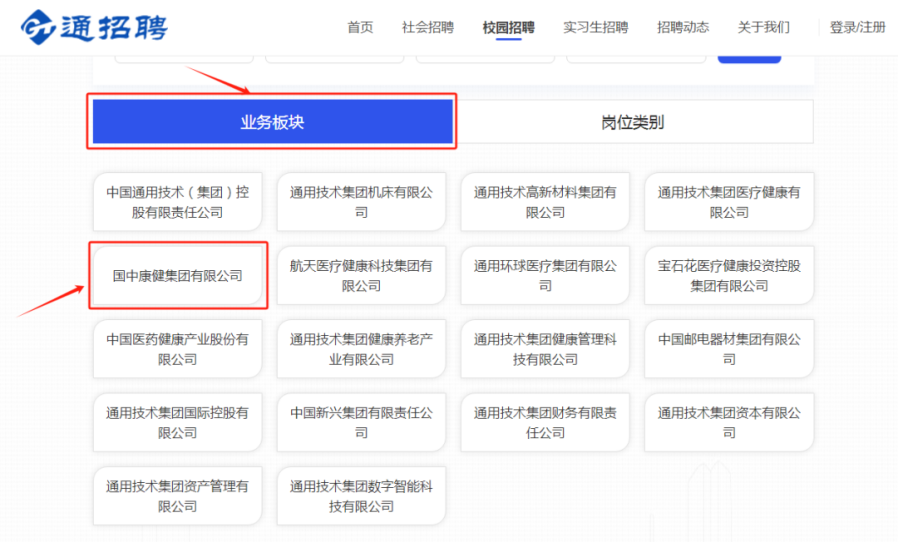Open 实习生招聘 page

[x=595, y=27]
